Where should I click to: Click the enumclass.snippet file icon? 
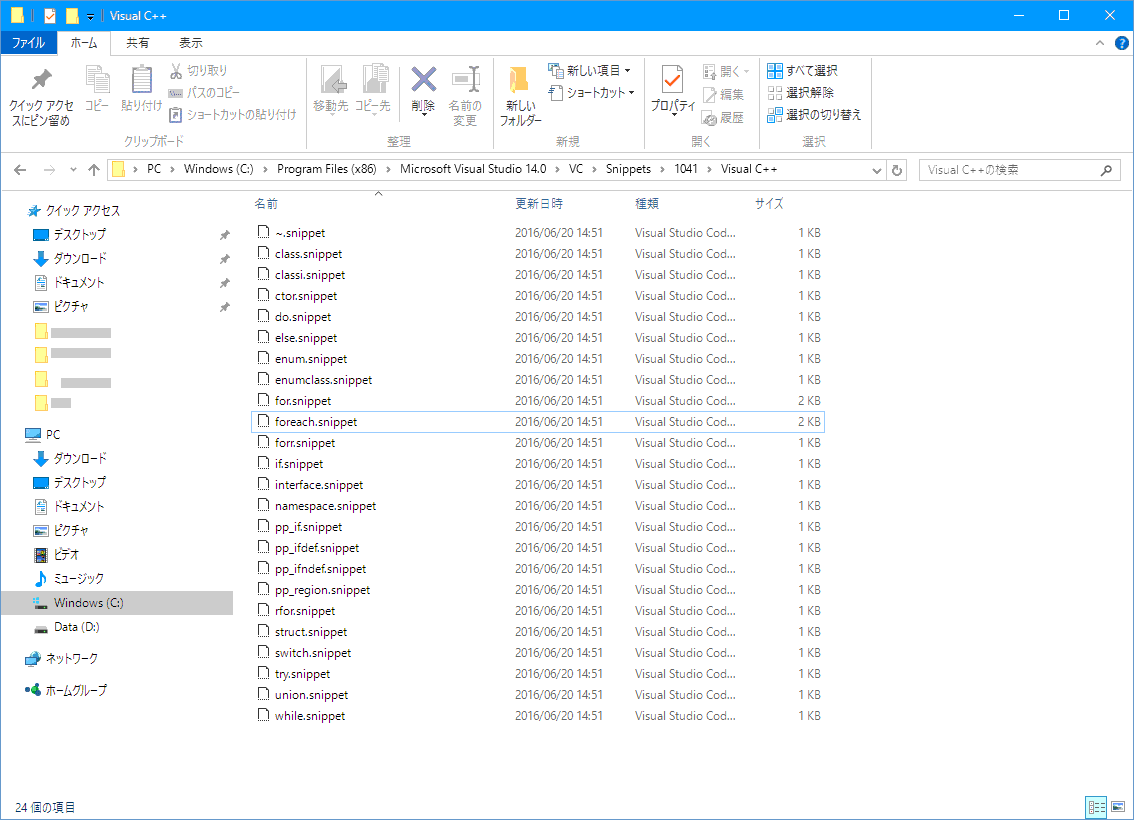[x=263, y=379]
